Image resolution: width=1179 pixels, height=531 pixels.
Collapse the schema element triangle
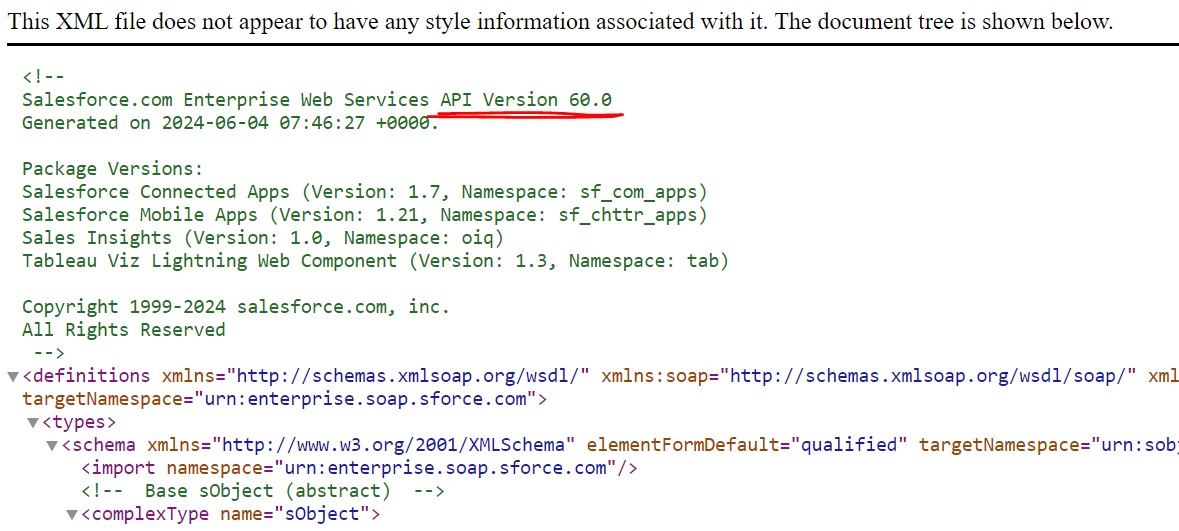coord(52,445)
